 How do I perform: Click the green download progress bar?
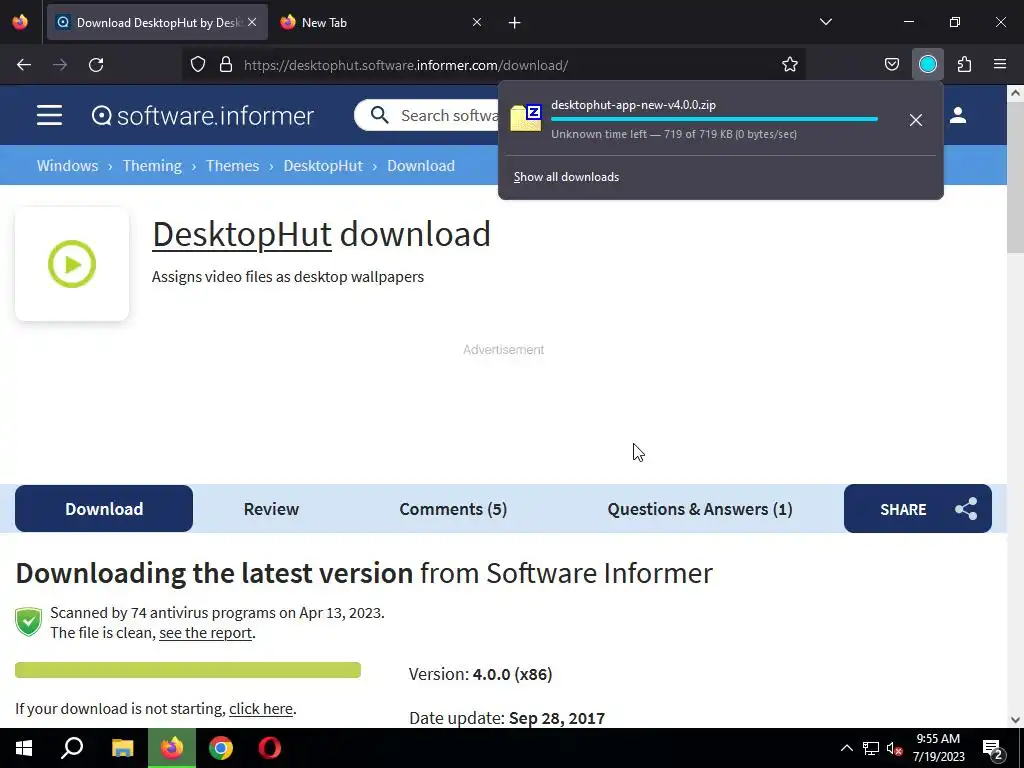click(188, 670)
